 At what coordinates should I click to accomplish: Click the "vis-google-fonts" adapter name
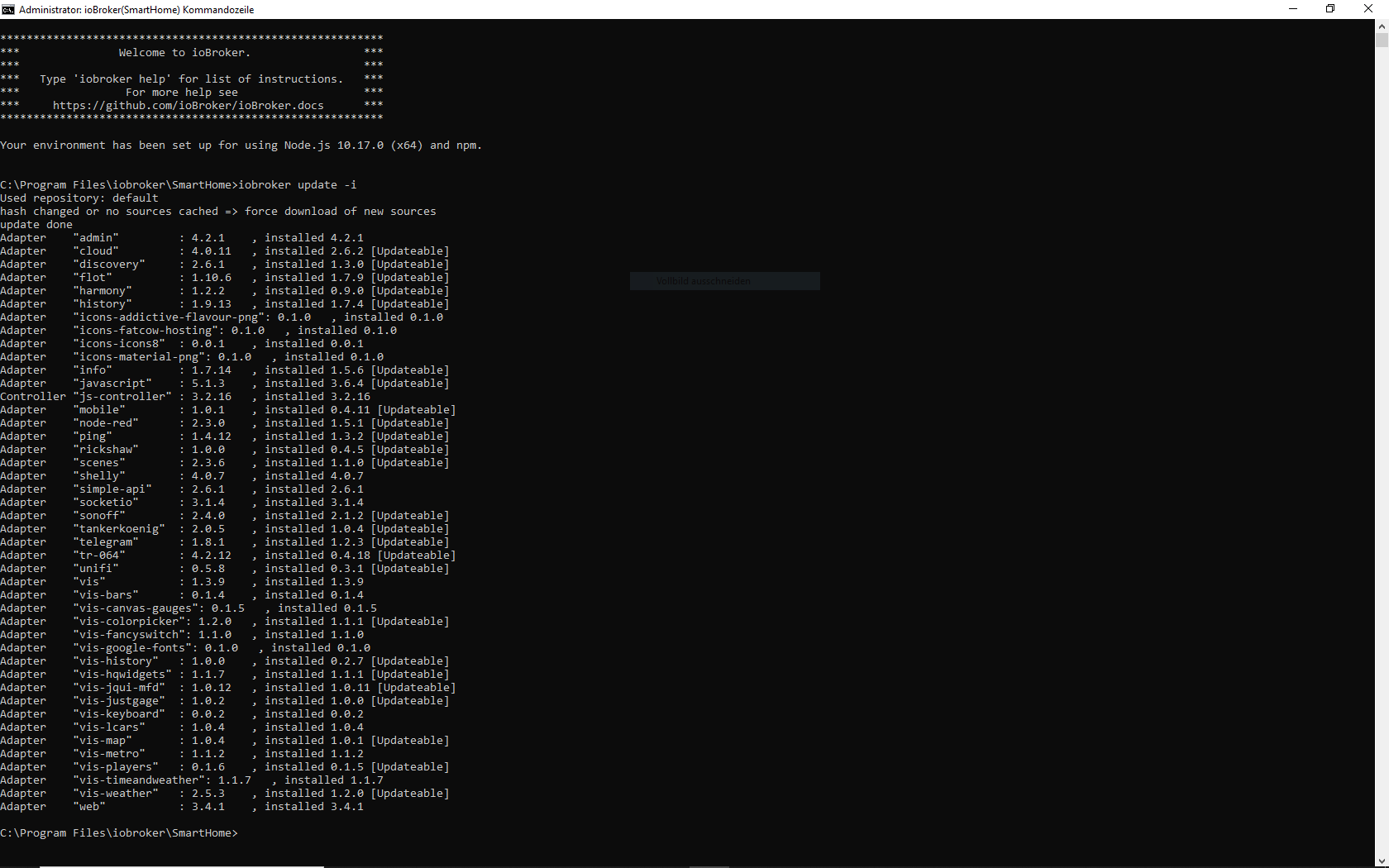tap(132, 648)
